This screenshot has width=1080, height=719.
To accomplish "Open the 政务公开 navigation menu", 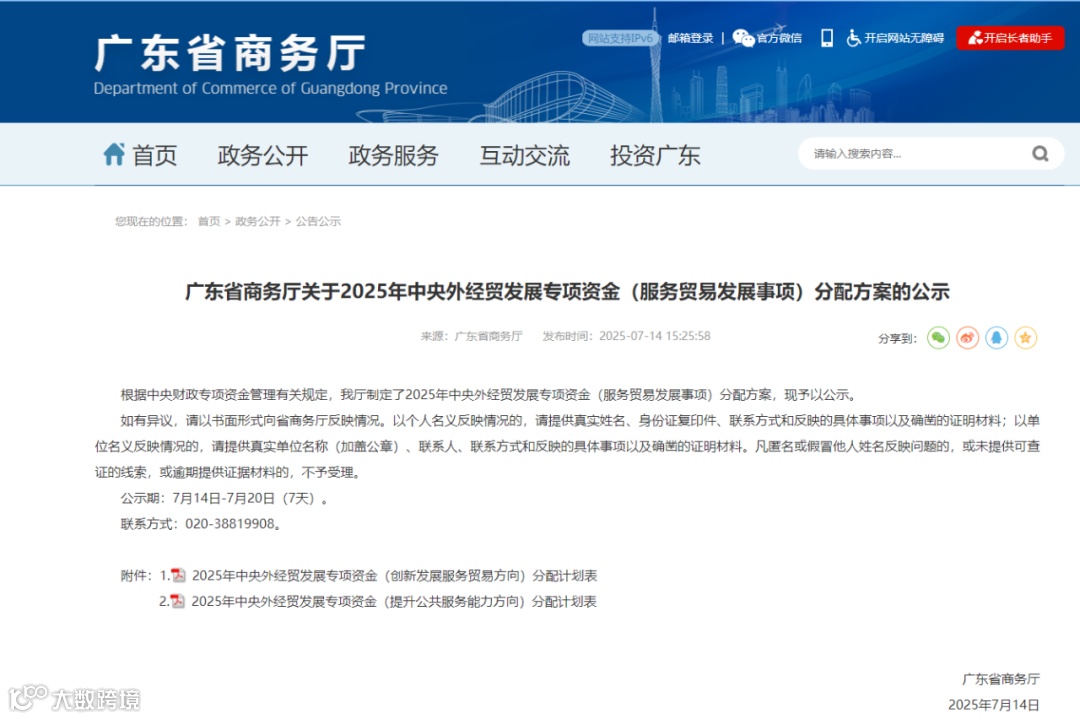I will click(262, 155).
